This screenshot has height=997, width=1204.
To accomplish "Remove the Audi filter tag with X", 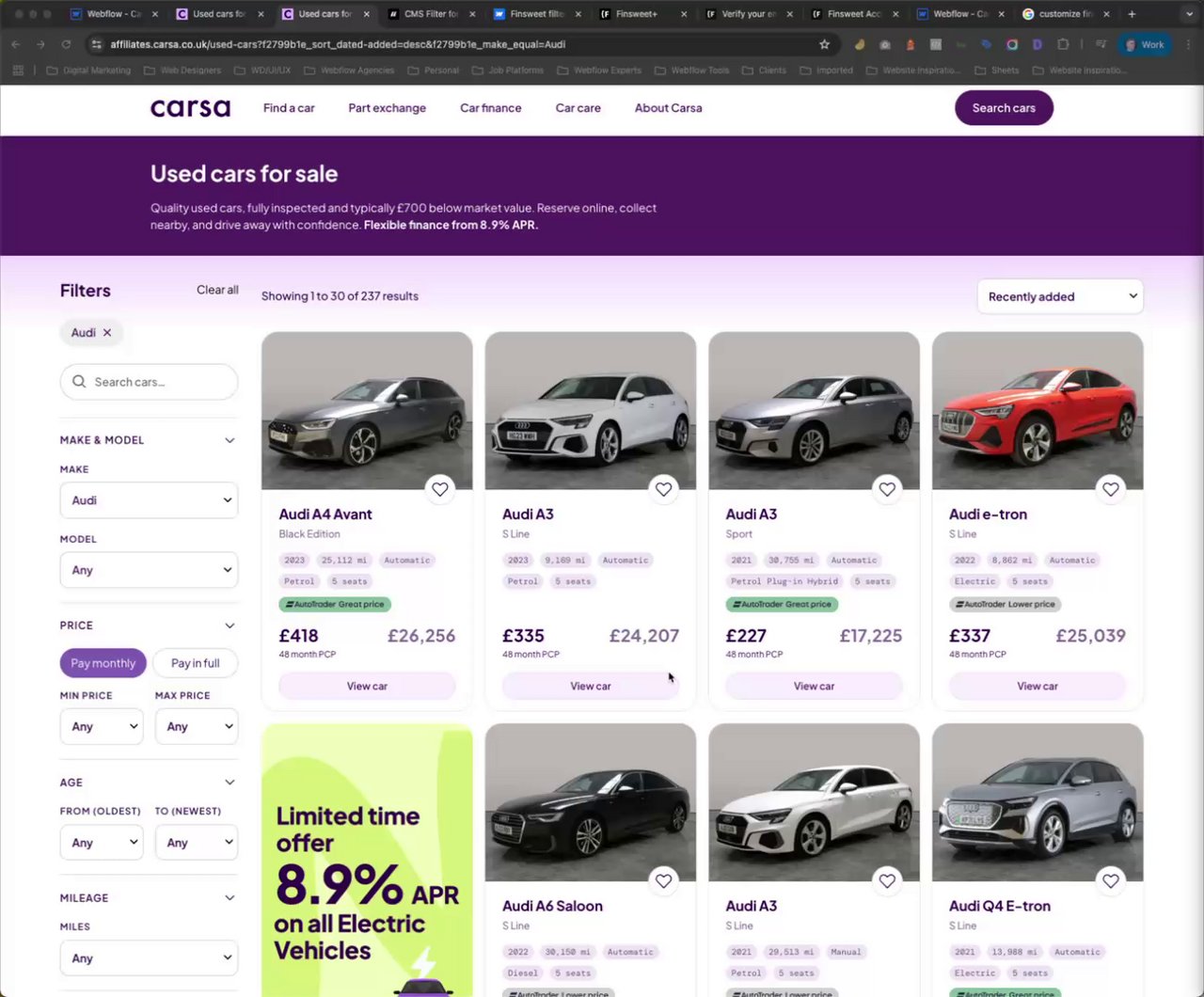I will coord(107,333).
